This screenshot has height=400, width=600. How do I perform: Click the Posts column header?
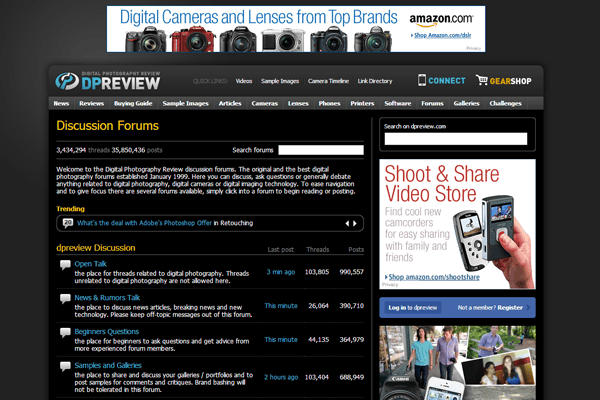click(356, 250)
